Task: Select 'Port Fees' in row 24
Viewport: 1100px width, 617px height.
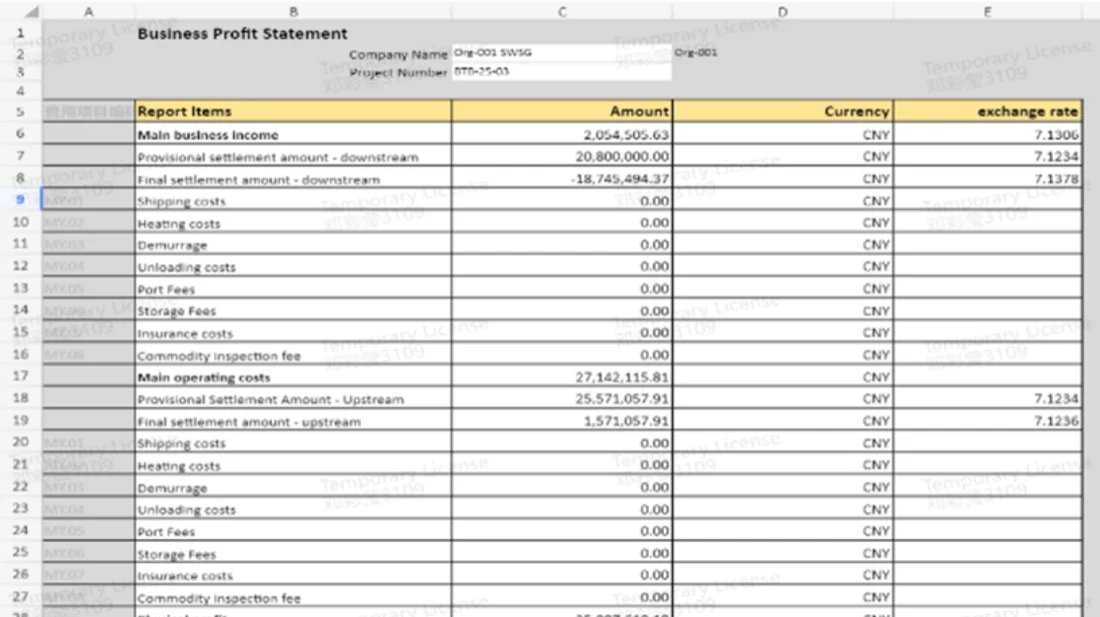Action: 293,531
